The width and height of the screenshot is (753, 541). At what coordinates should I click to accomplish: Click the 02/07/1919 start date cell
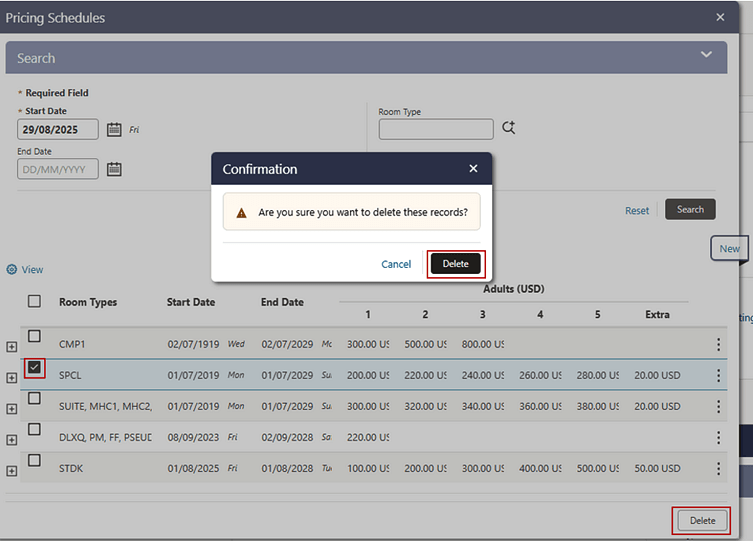tap(193, 344)
